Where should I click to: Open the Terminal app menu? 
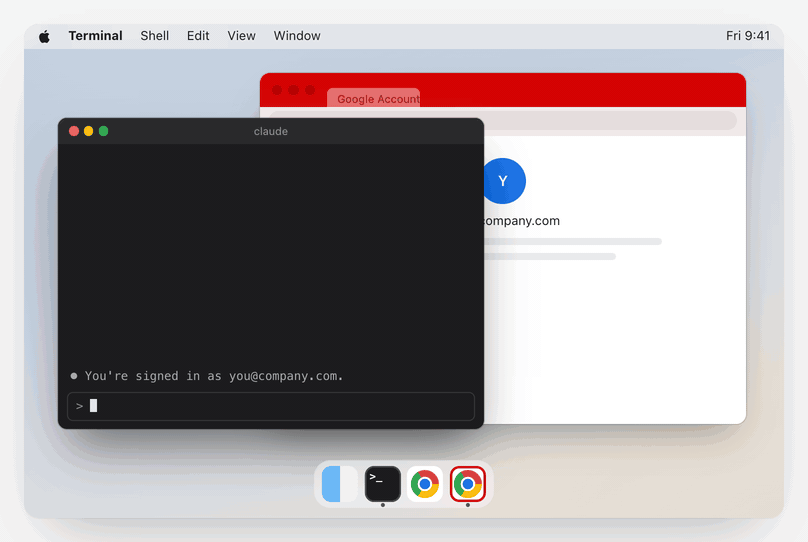pyautogui.click(x=95, y=36)
